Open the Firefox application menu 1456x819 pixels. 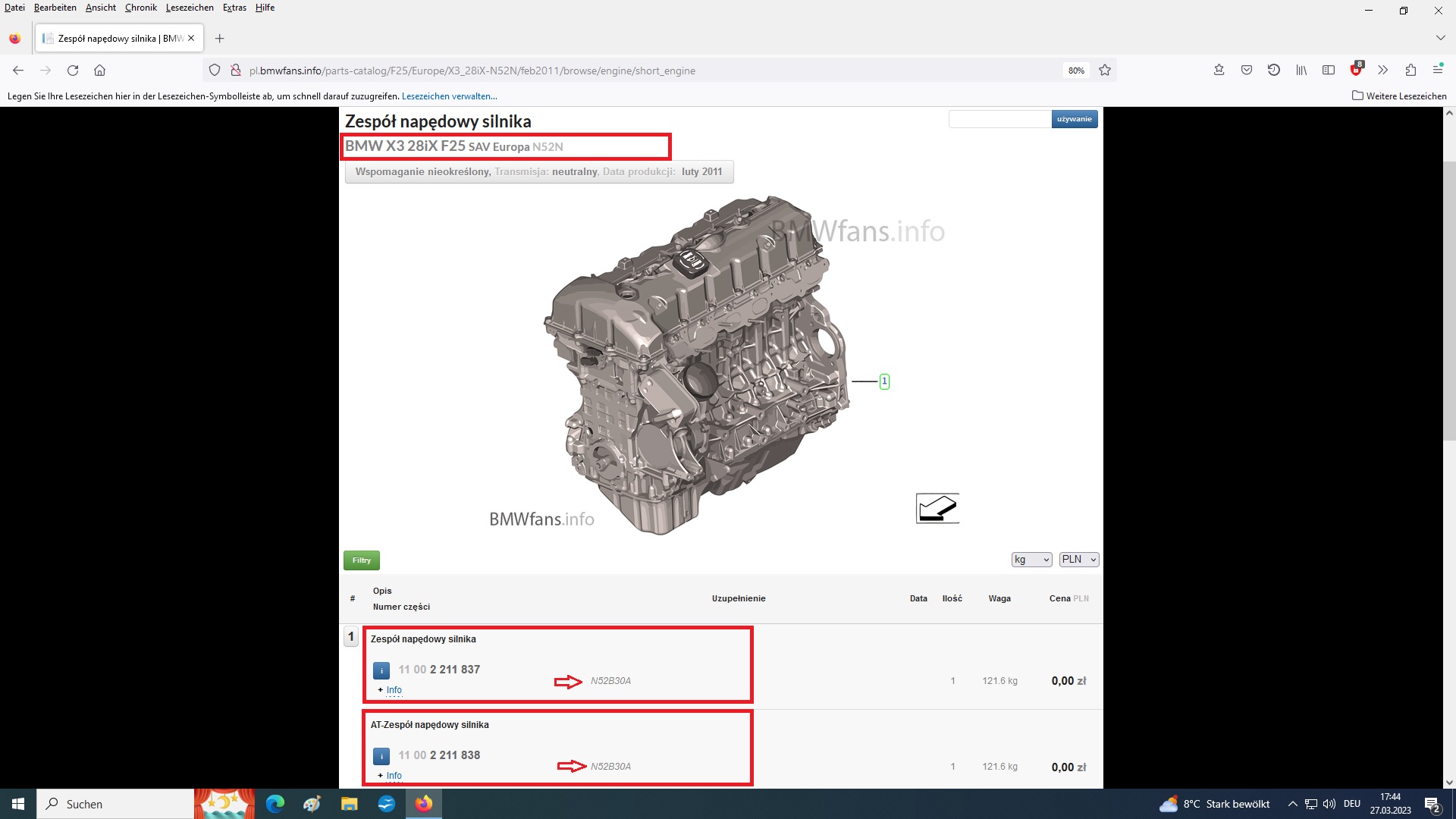(1438, 70)
